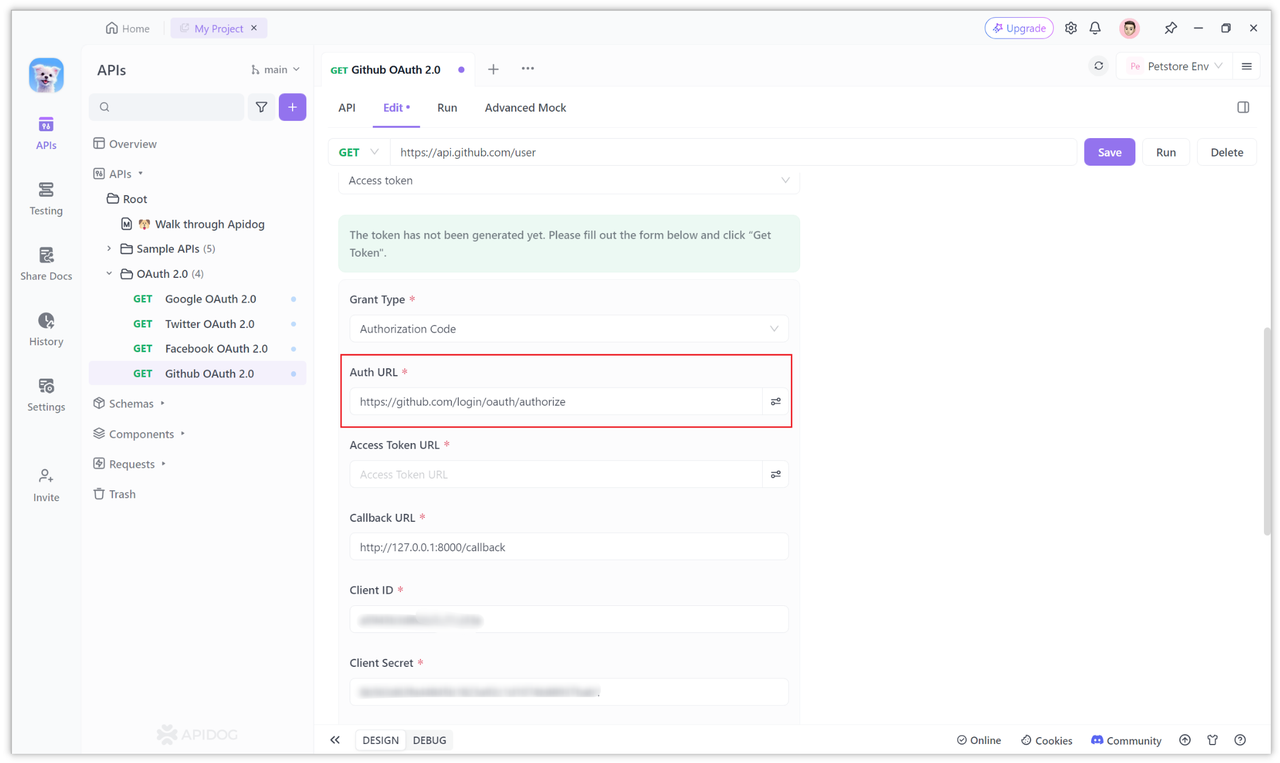The width and height of the screenshot is (1280, 763).
Task: Open the Petstore Env environment dropdown
Action: [x=1175, y=66]
